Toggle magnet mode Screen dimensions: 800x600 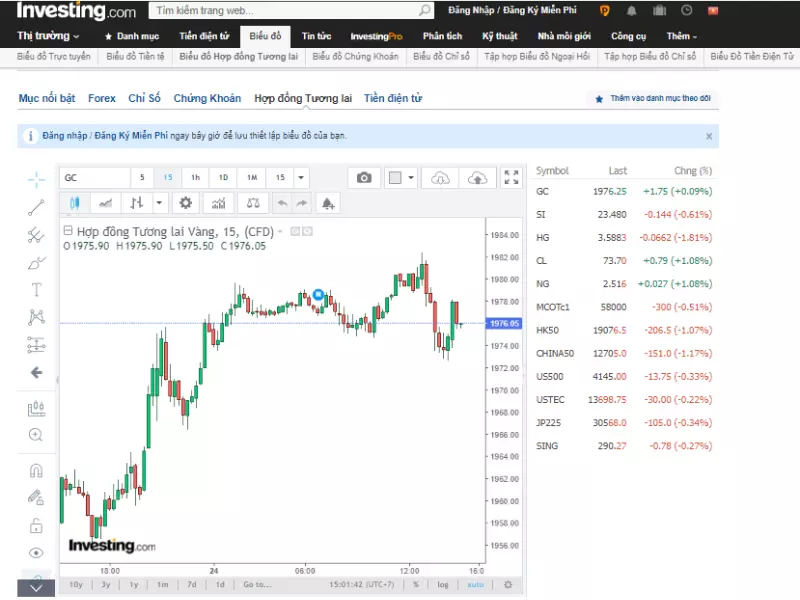click(x=36, y=470)
